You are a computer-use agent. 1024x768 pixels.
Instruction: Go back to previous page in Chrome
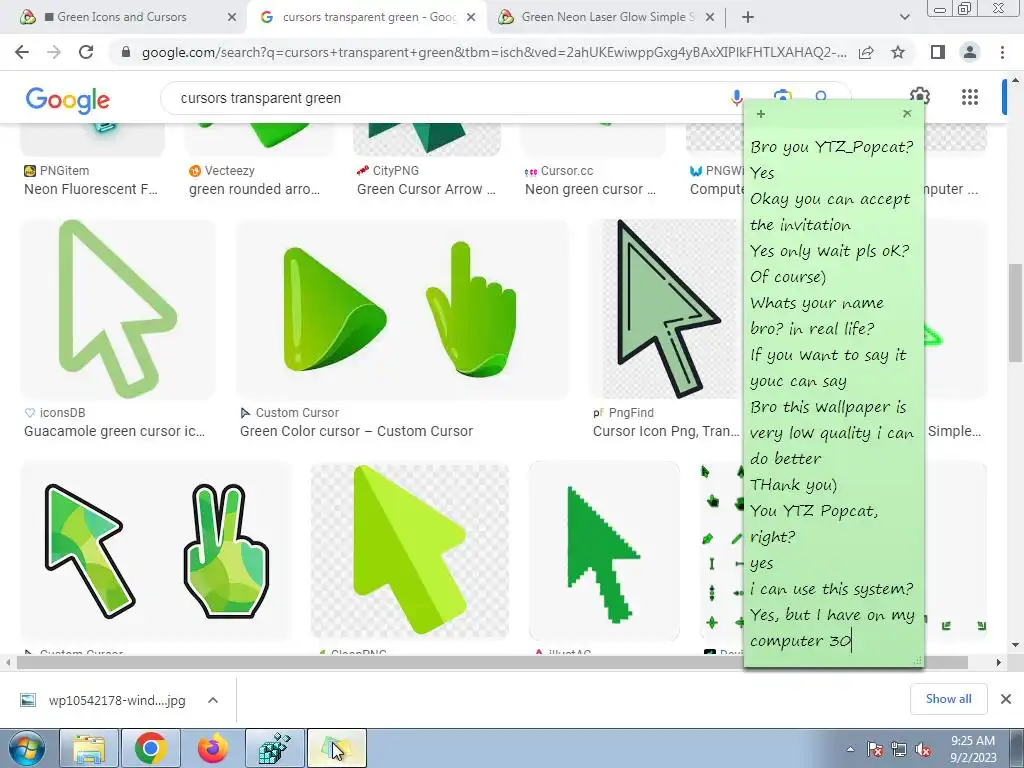click(22, 52)
